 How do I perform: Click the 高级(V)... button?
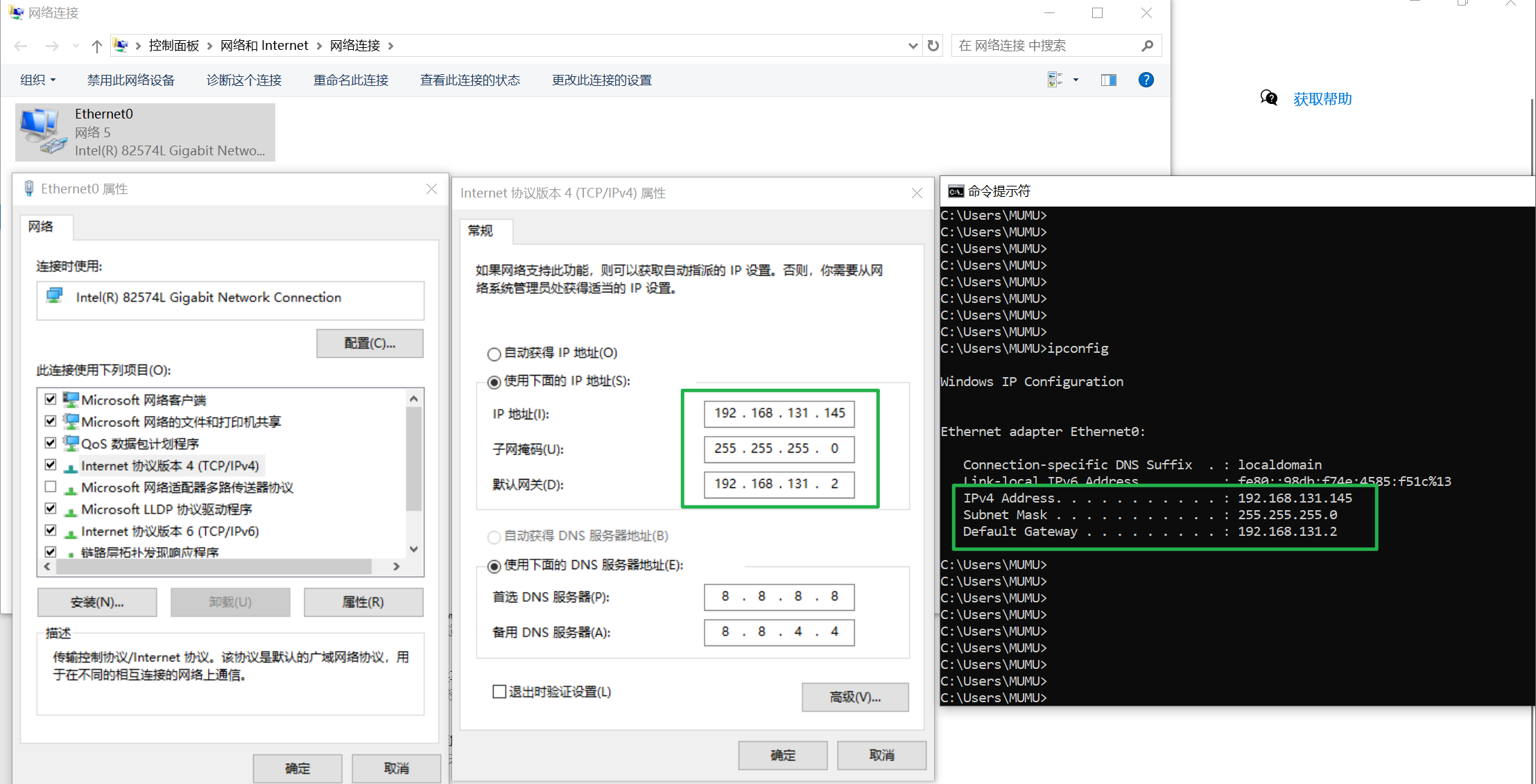pyautogui.click(x=854, y=697)
